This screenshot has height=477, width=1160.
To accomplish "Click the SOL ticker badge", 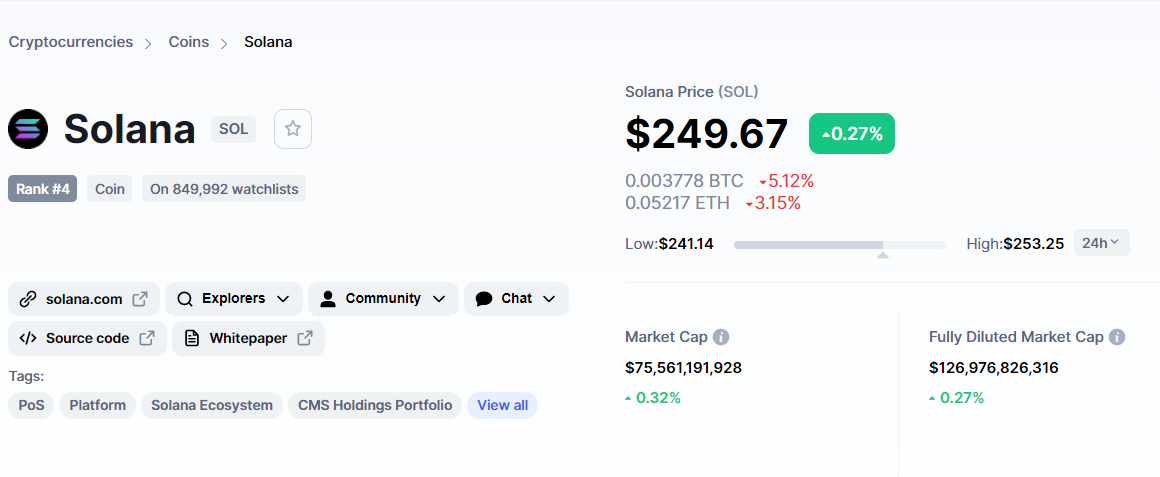I will (x=234, y=129).
